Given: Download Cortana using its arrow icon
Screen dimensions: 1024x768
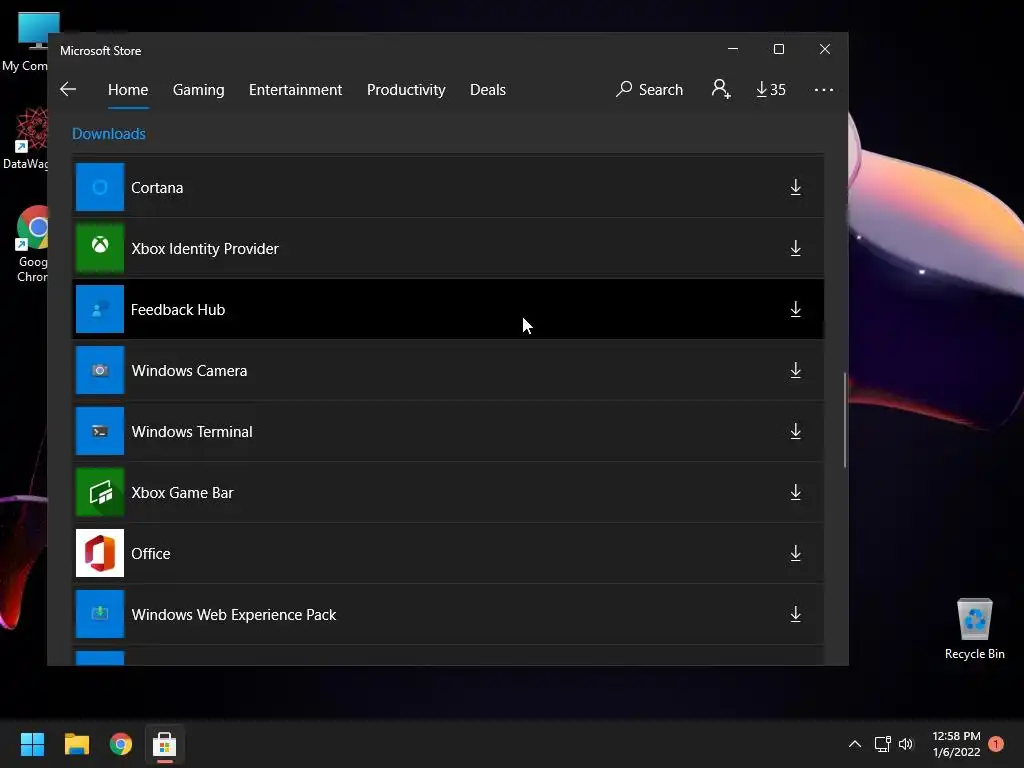Looking at the screenshot, I should (795, 187).
